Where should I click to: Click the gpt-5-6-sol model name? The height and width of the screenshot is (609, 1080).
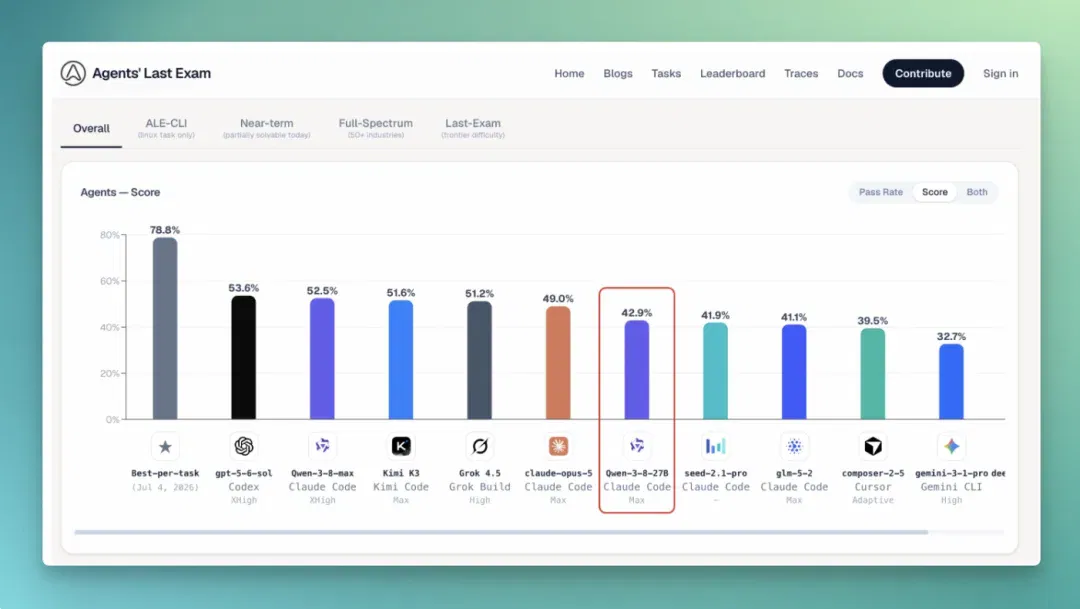pos(243,473)
